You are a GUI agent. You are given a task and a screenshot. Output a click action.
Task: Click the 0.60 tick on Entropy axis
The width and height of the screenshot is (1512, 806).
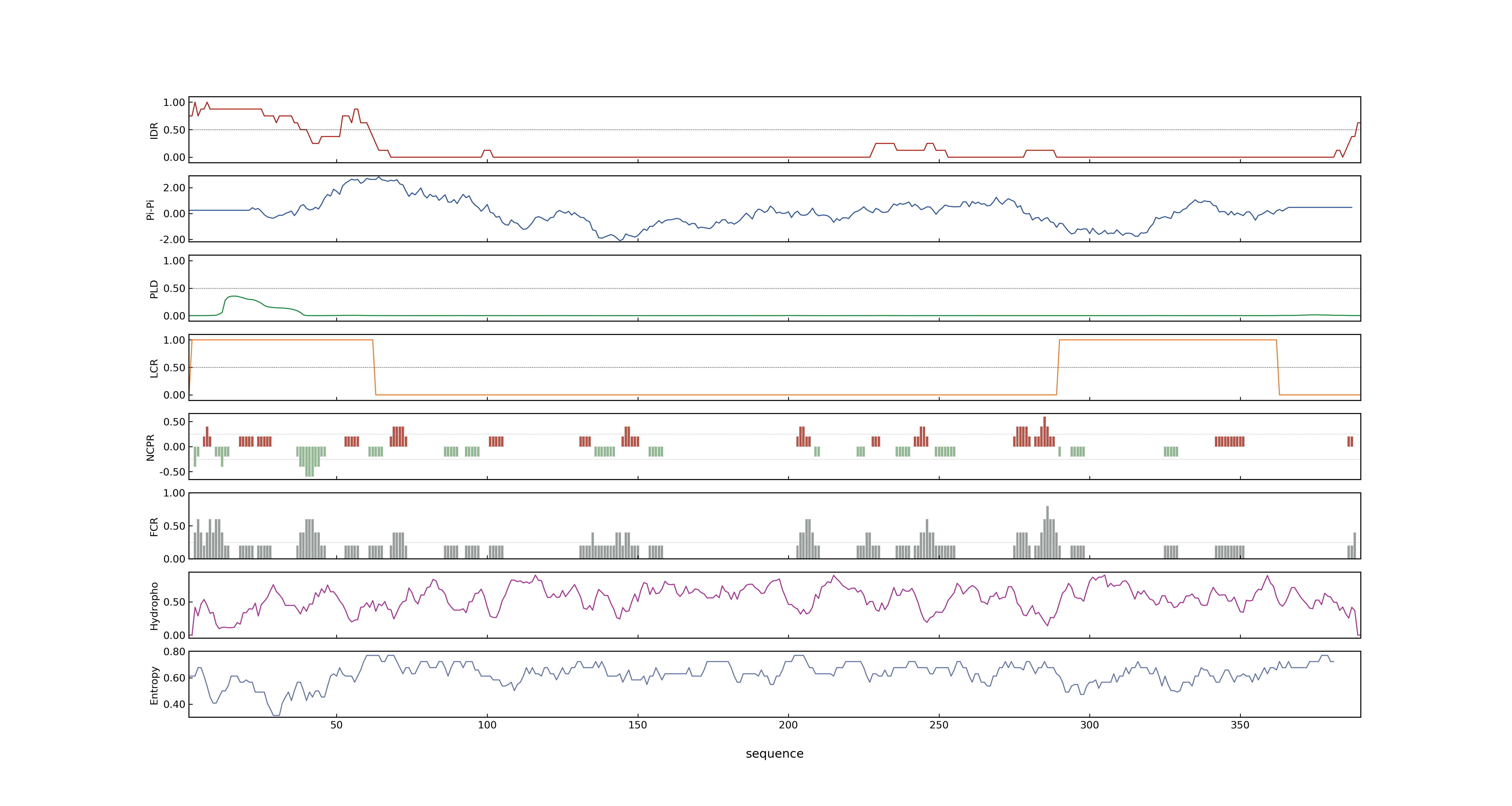click(x=174, y=678)
